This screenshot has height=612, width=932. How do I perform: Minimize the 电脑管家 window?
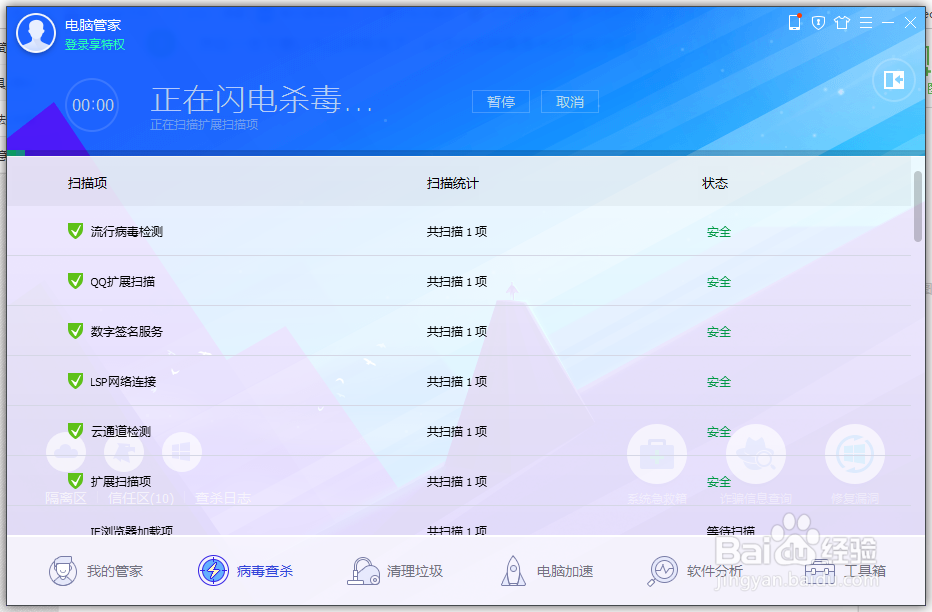[888, 23]
